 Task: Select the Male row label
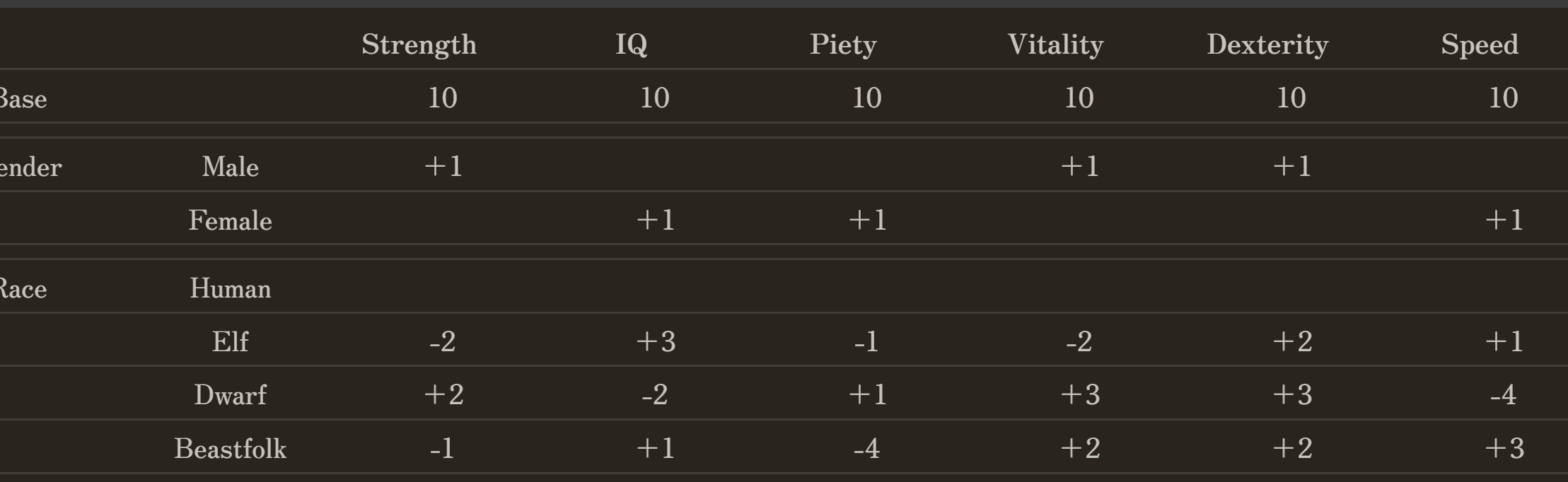coord(230,167)
